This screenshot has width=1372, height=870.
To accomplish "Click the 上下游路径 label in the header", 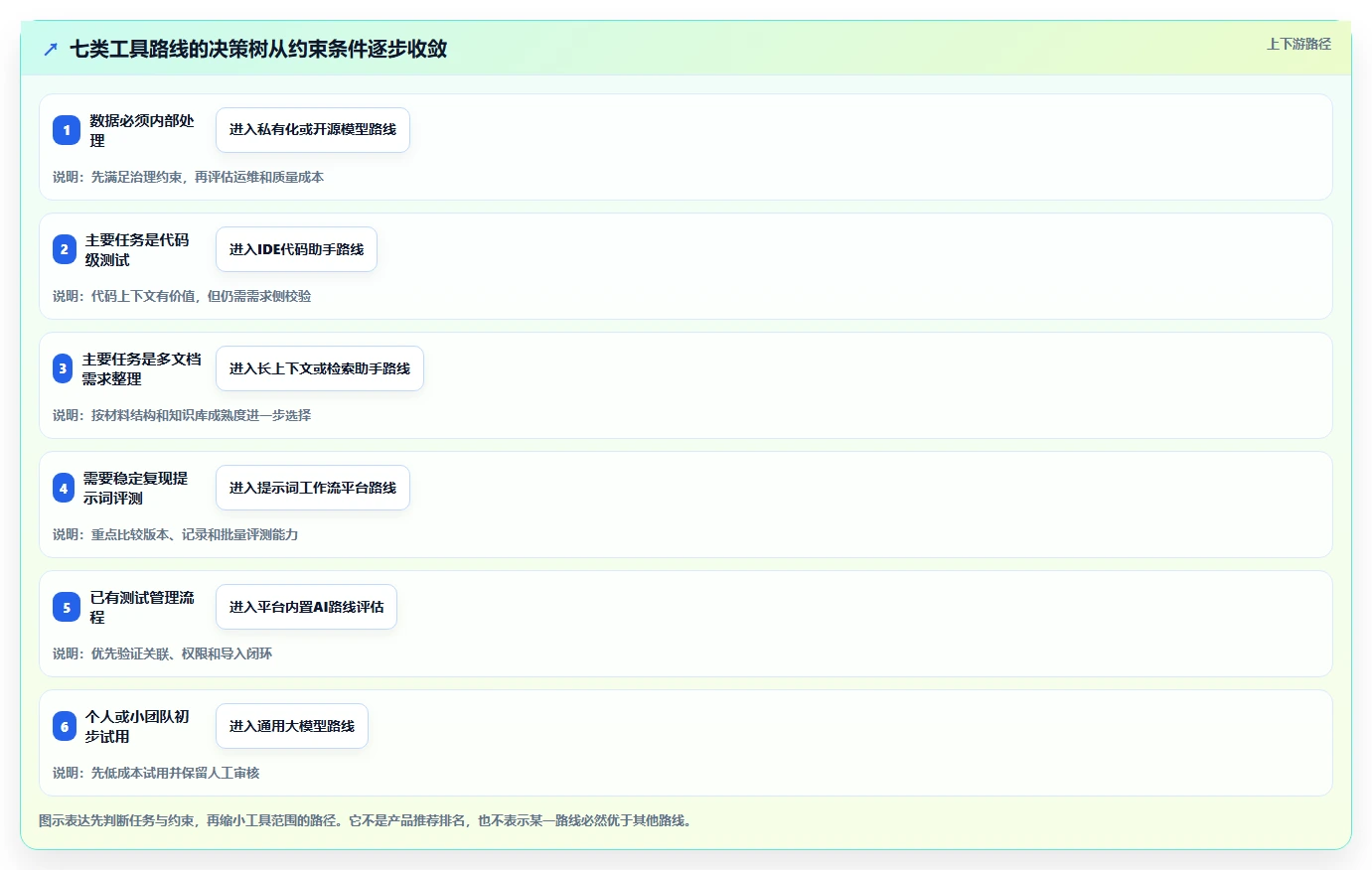I will pyautogui.click(x=1298, y=44).
